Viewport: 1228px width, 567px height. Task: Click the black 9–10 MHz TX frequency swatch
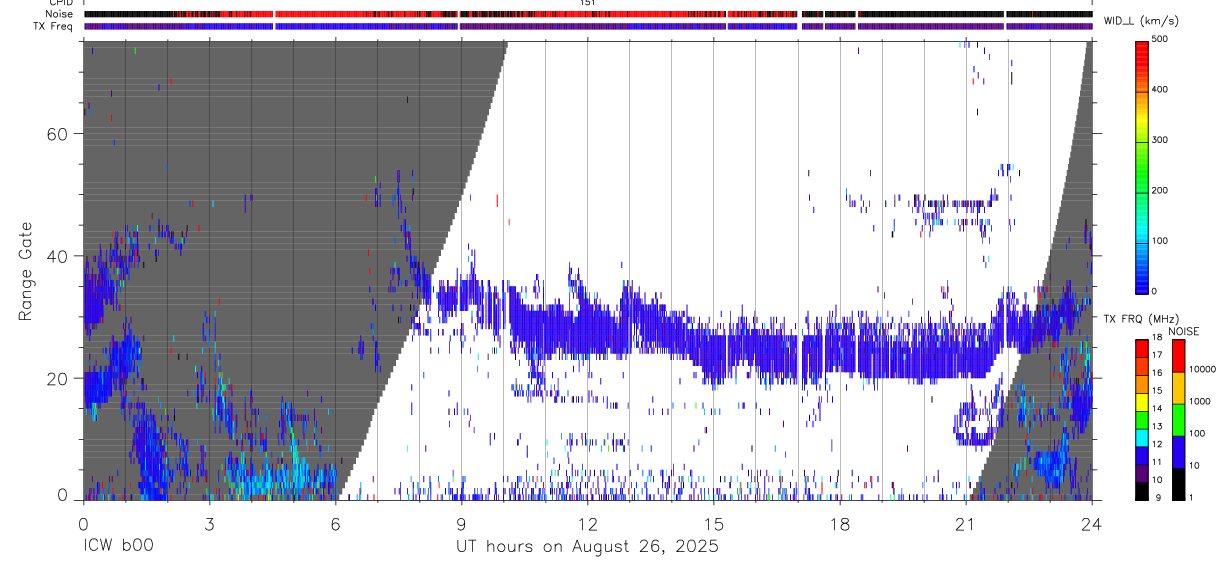click(x=1141, y=490)
